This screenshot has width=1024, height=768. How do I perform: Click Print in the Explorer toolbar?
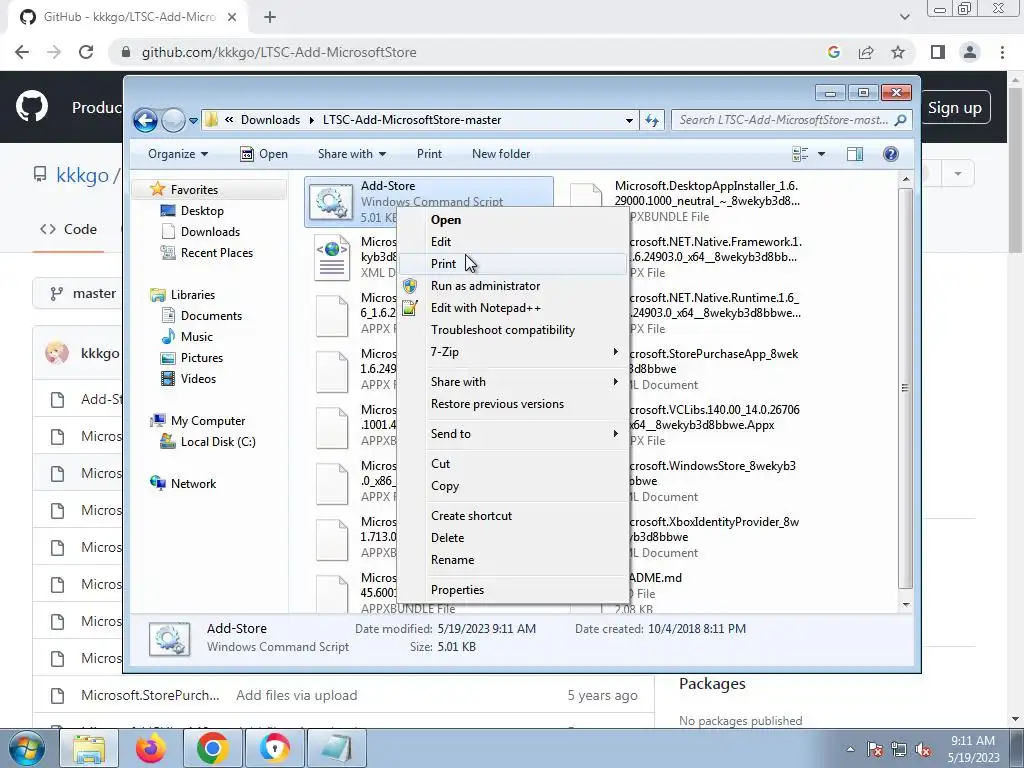coord(429,154)
